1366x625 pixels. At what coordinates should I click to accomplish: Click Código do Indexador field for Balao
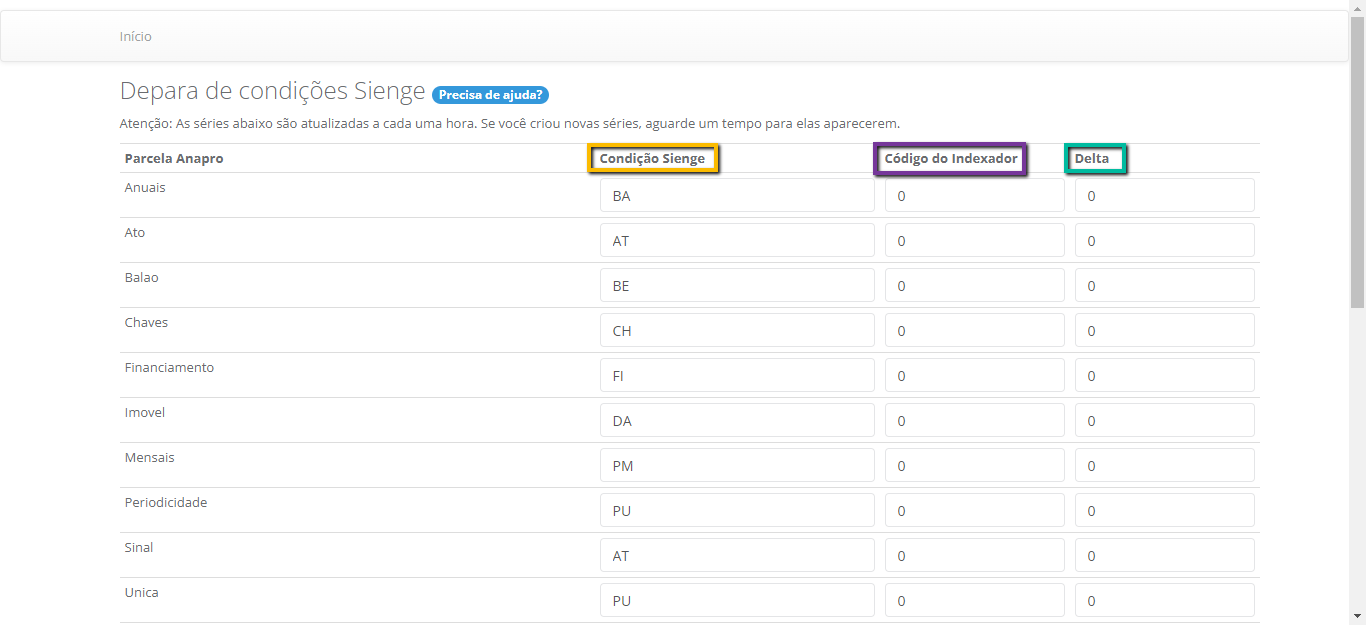pyautogui.click(x=974, y=286)
